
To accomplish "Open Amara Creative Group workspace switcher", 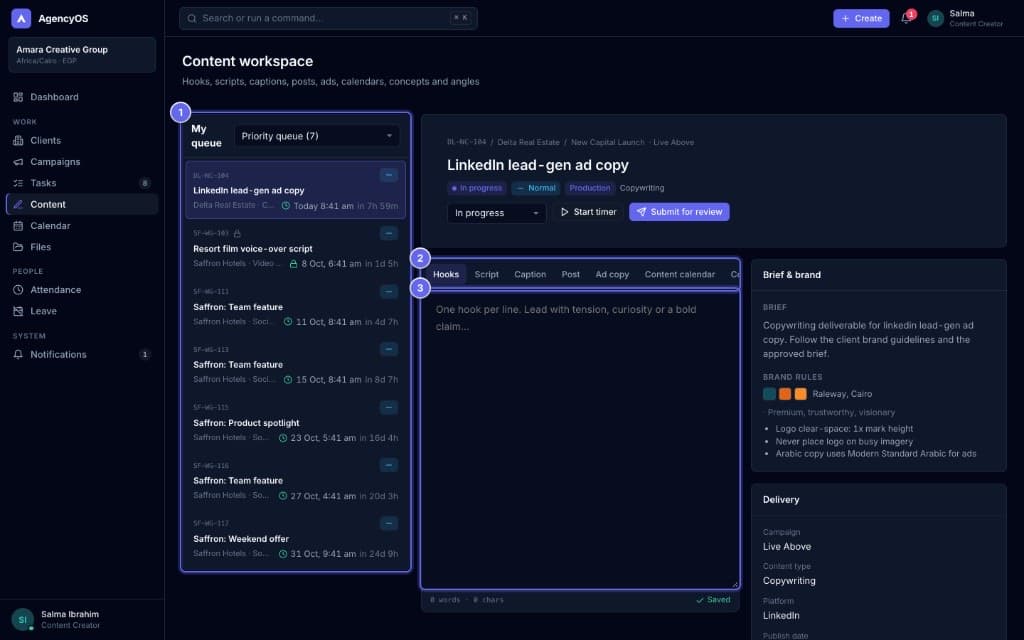I will tap(82, 54).
